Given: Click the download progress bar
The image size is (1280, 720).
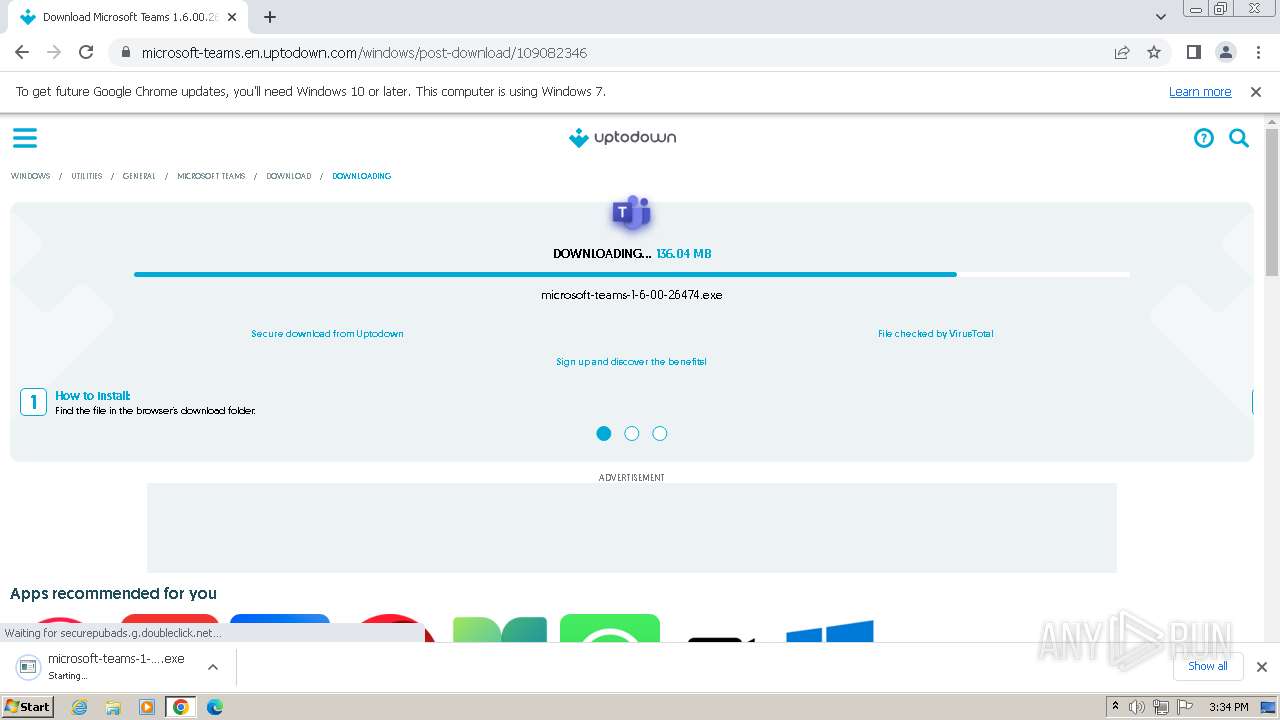Looking at the screenshot, I should coord(632,274).
